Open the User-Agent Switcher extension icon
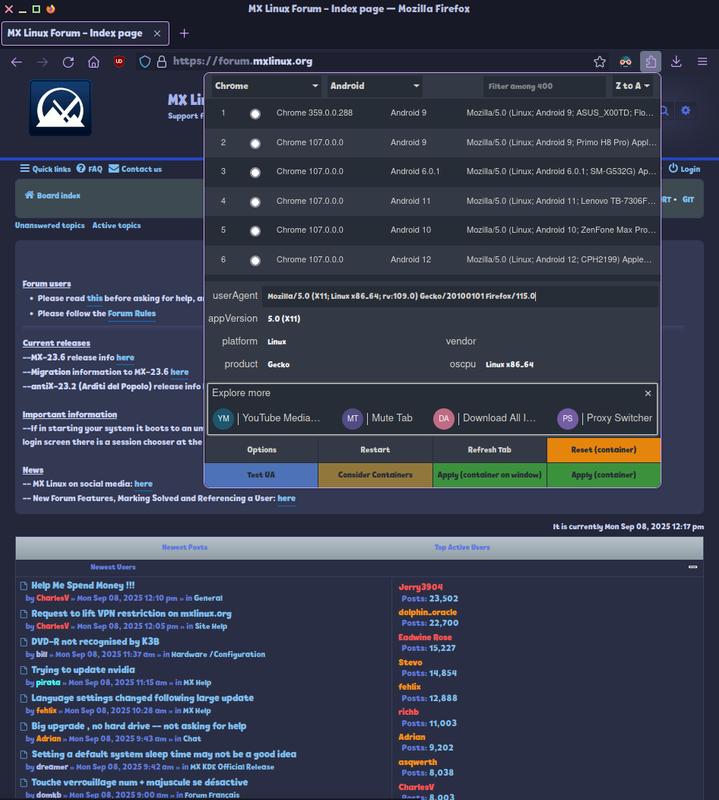The height and width of the screenshot is (800, 719). pyautogui.click(x=625, y=62)
